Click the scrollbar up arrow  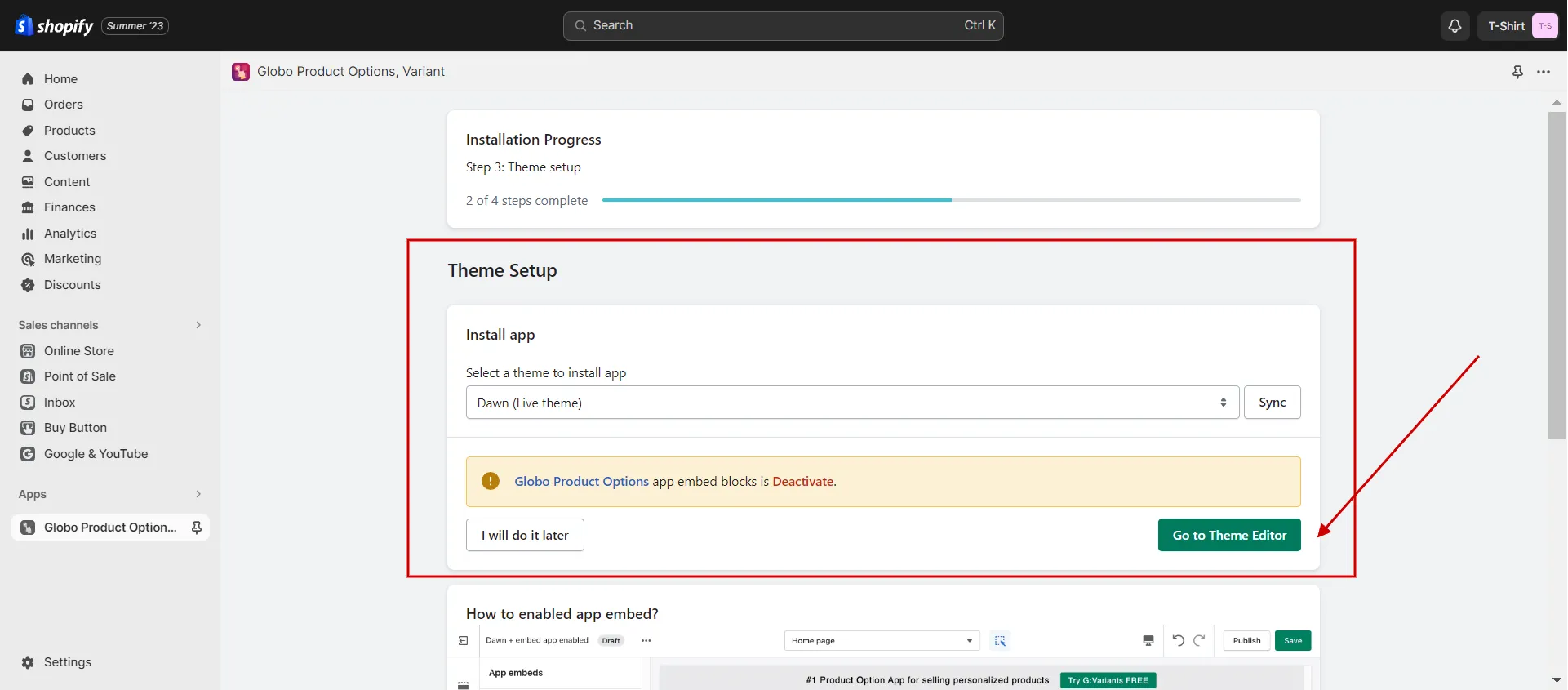point(1557,103)
